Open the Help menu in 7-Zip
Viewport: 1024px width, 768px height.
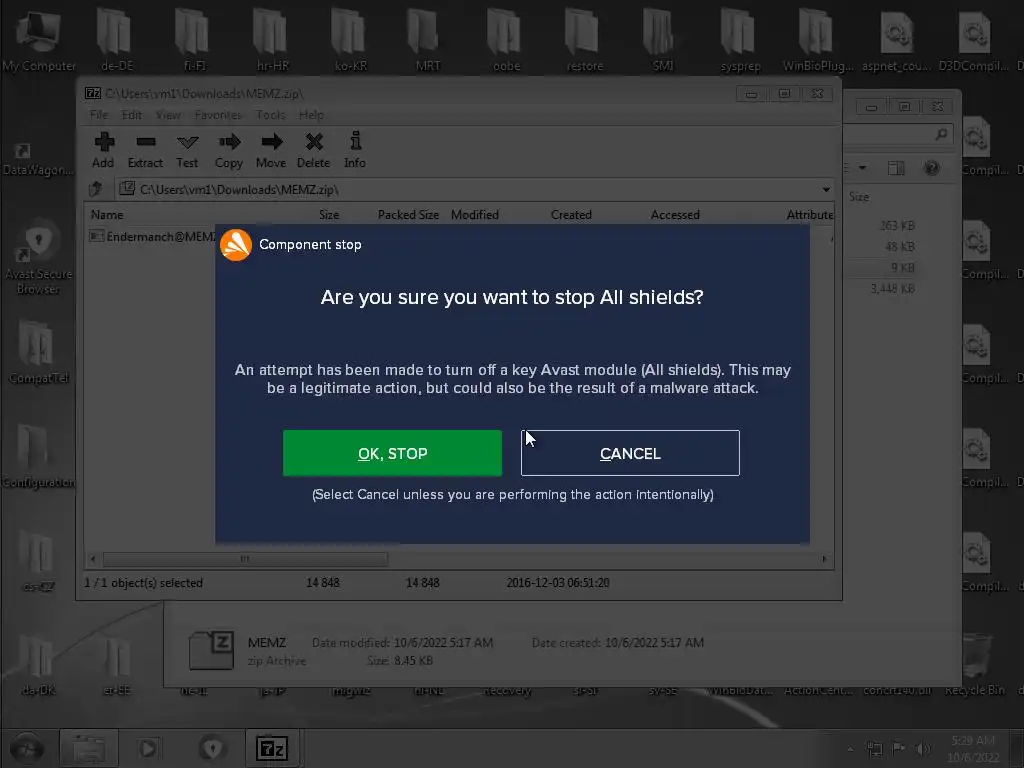coord(311,115)
